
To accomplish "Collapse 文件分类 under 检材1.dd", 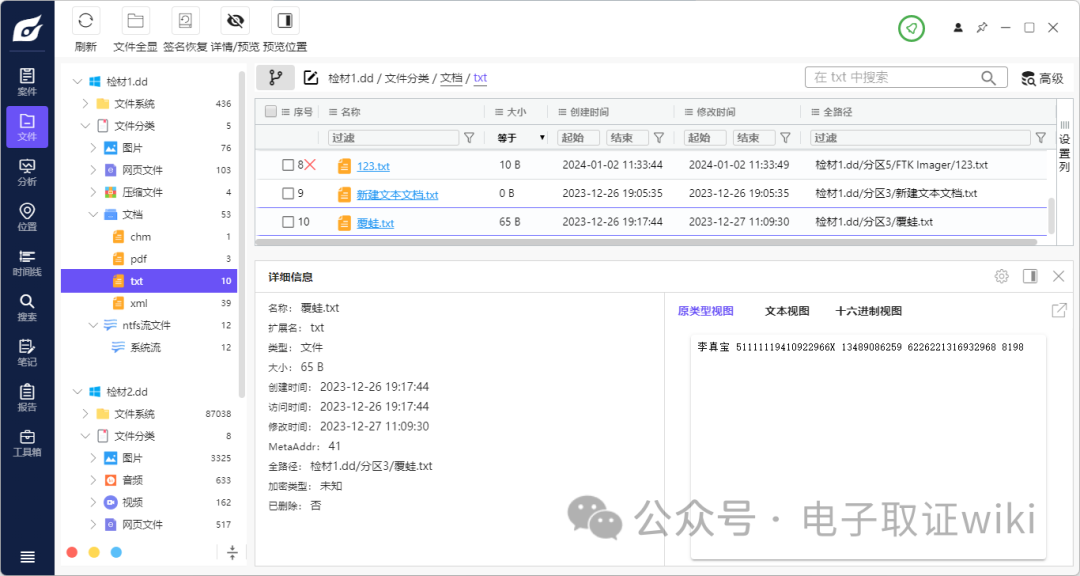I will tap(85, 126).
